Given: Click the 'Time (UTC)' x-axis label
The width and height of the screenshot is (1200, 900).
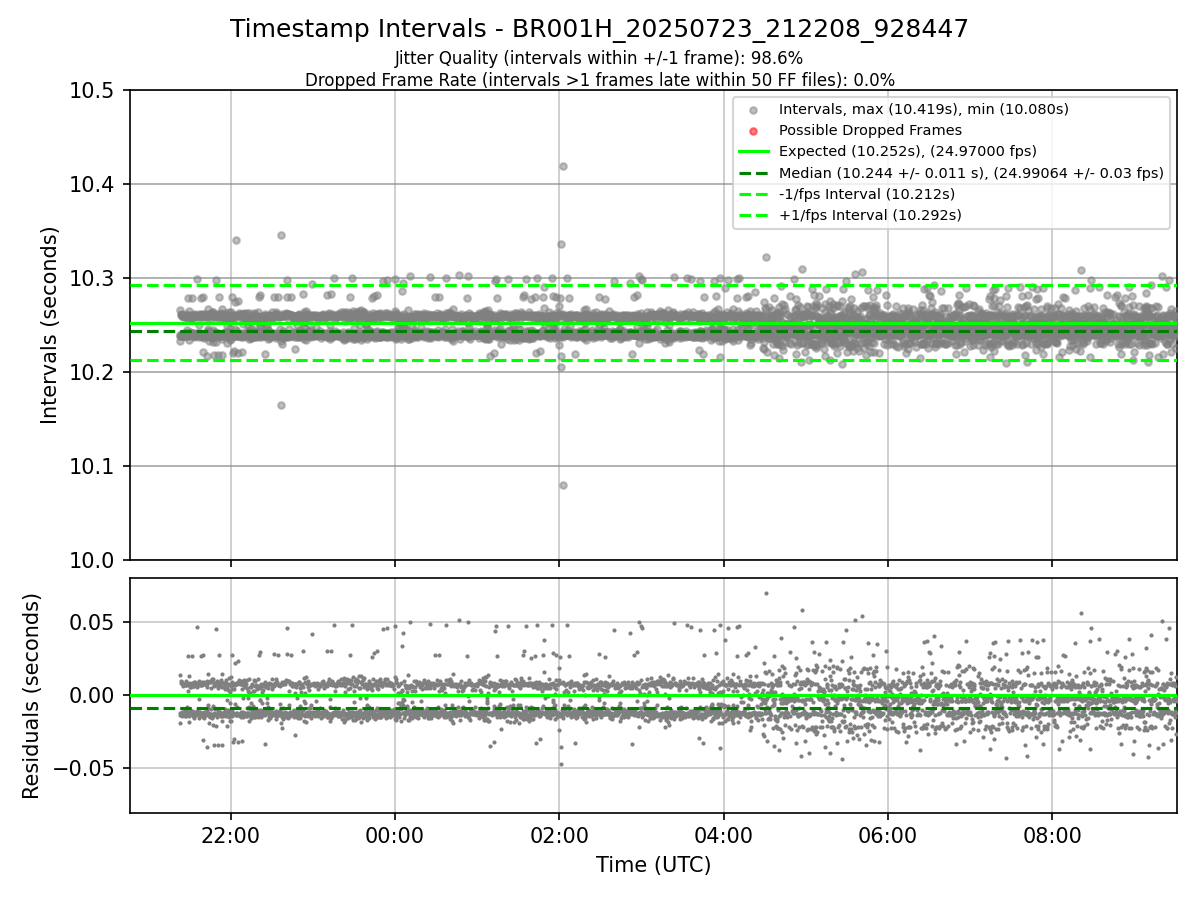Looking at the screenshot, I should point(653,865).
